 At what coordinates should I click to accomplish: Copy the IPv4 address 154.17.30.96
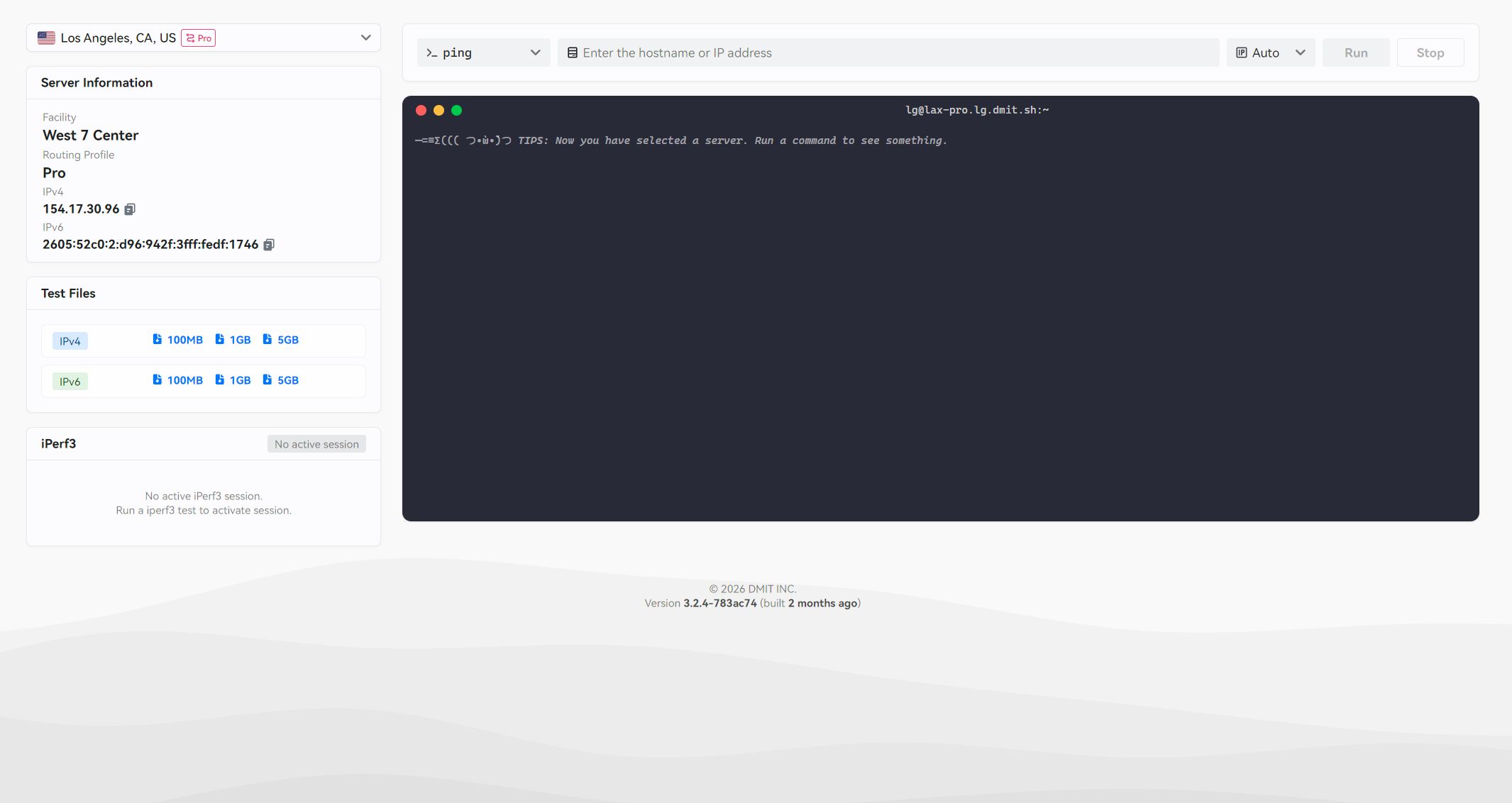pyautogui.click(x=130, y=209)
